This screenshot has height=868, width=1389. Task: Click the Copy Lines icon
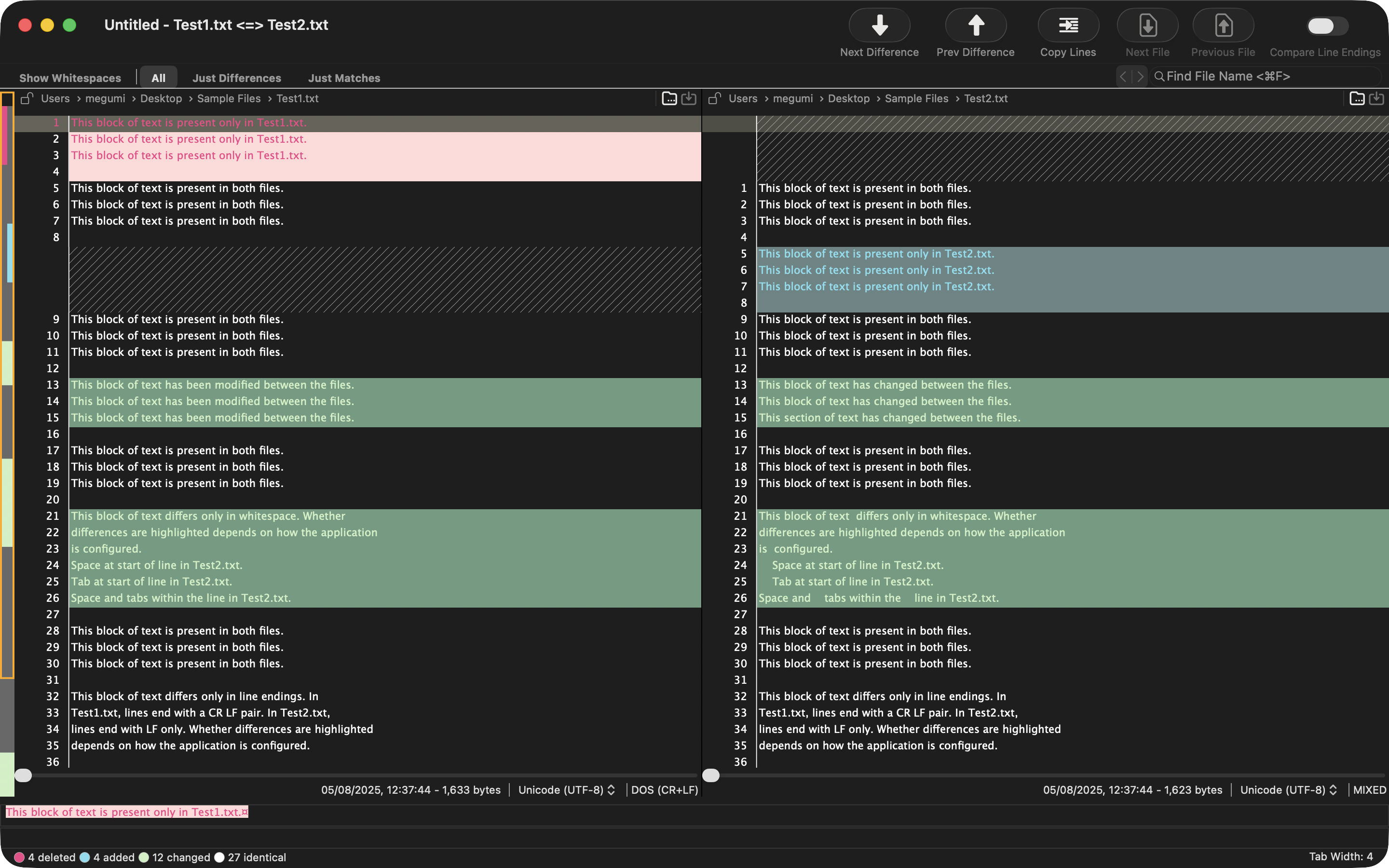tap(1068, 25)
